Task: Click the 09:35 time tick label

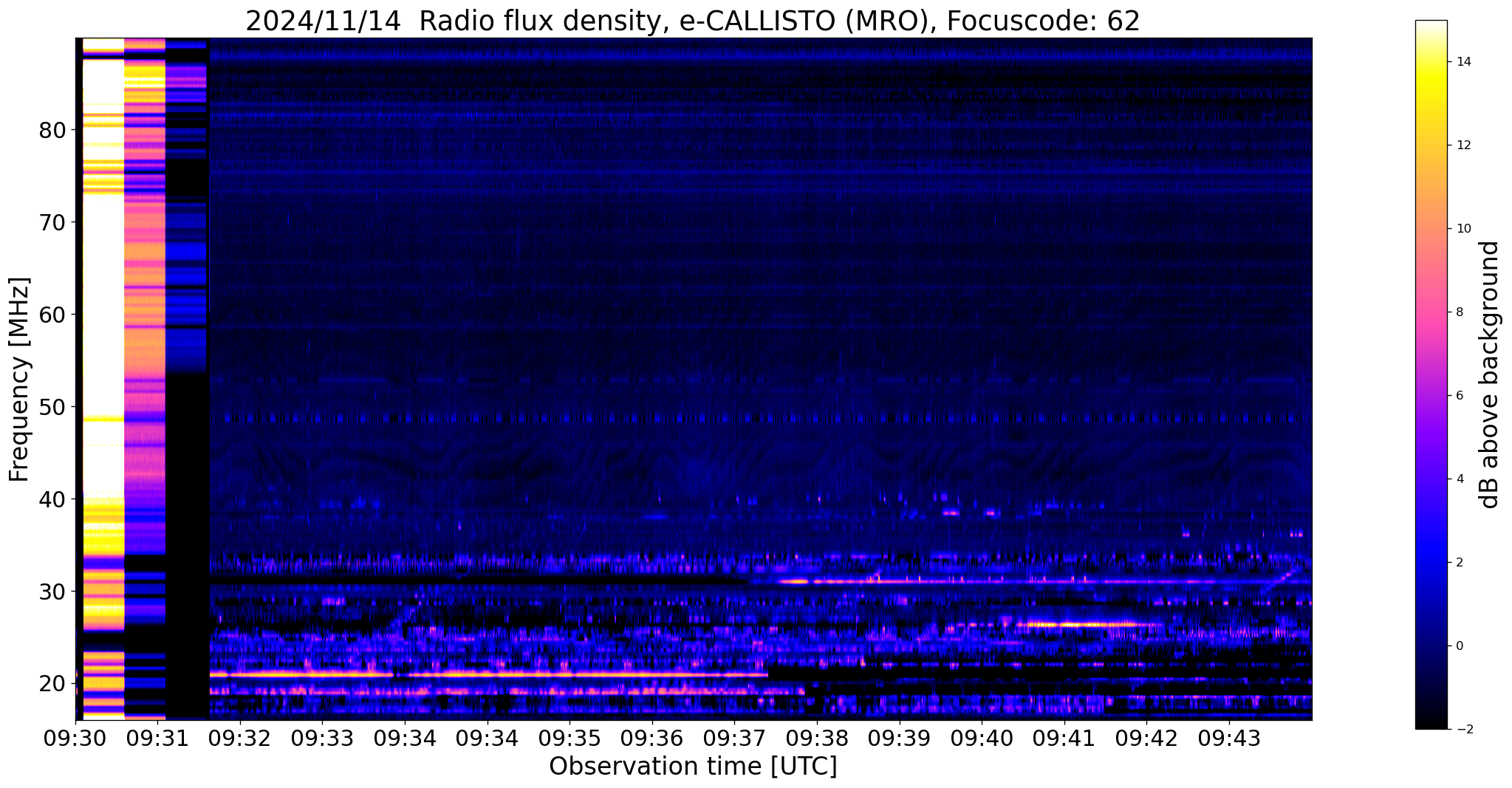Action: point(569,739)
